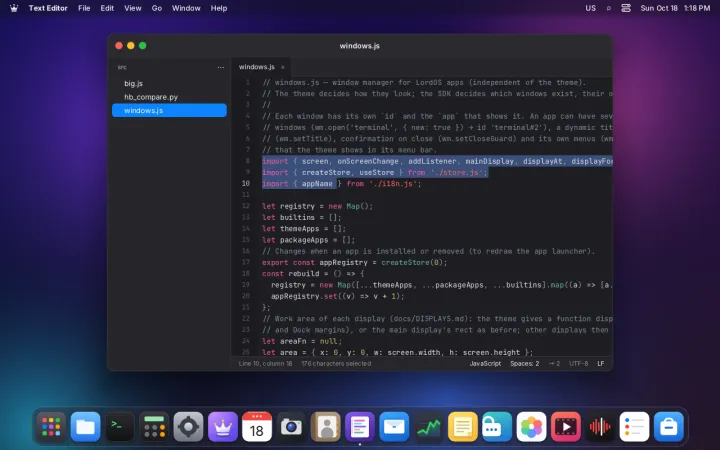Open the Window menu
This screenshot has height=450, width=720.
[x=186, y=8]
